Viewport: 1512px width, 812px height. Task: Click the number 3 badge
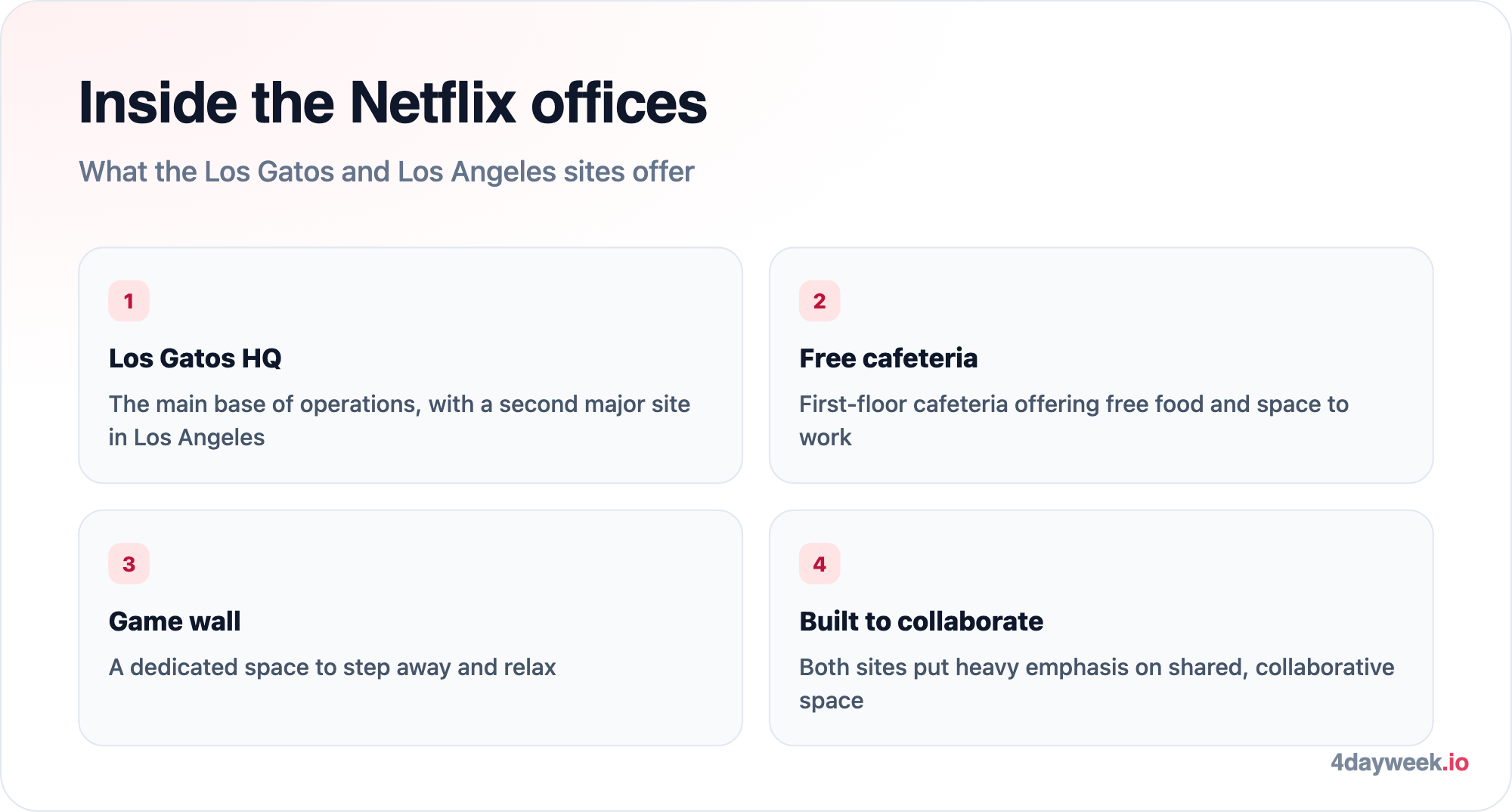click(129, 564)
